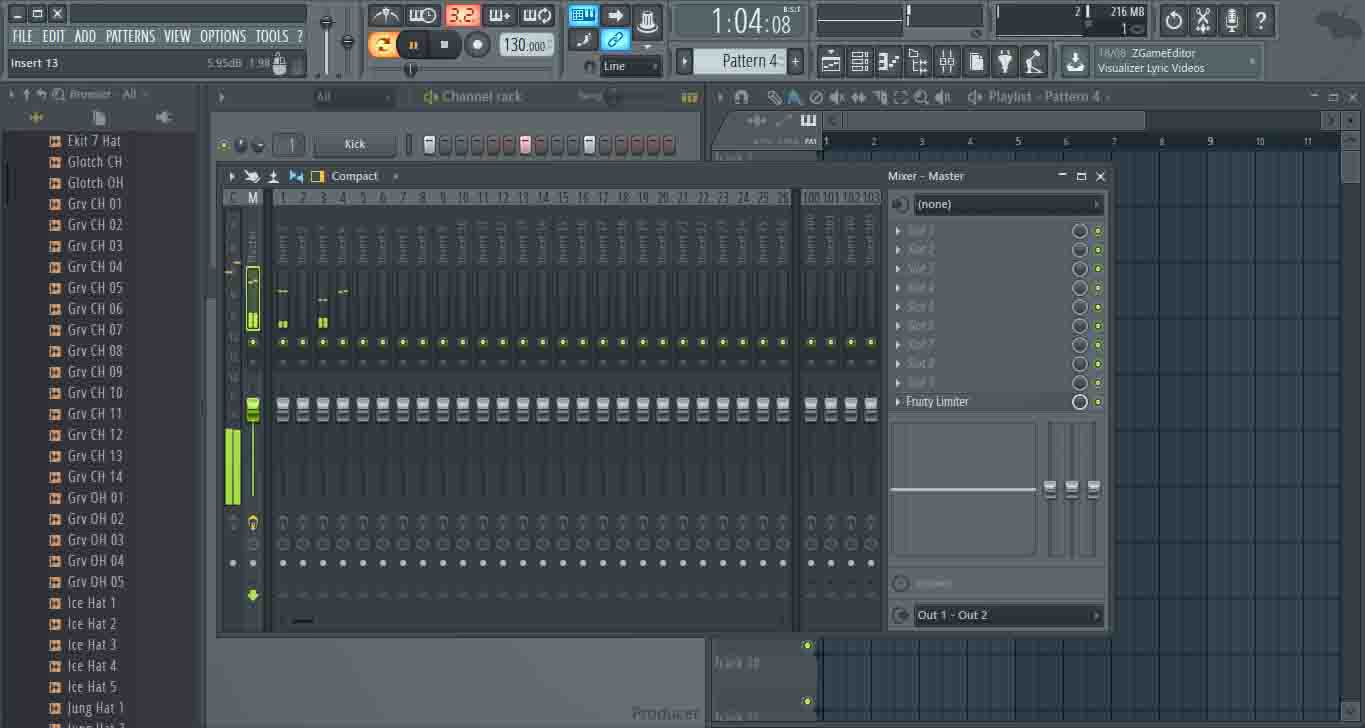
Task: Open the Mixer options arrow menu
Action: pyautogui.click(x=233, y=176)
